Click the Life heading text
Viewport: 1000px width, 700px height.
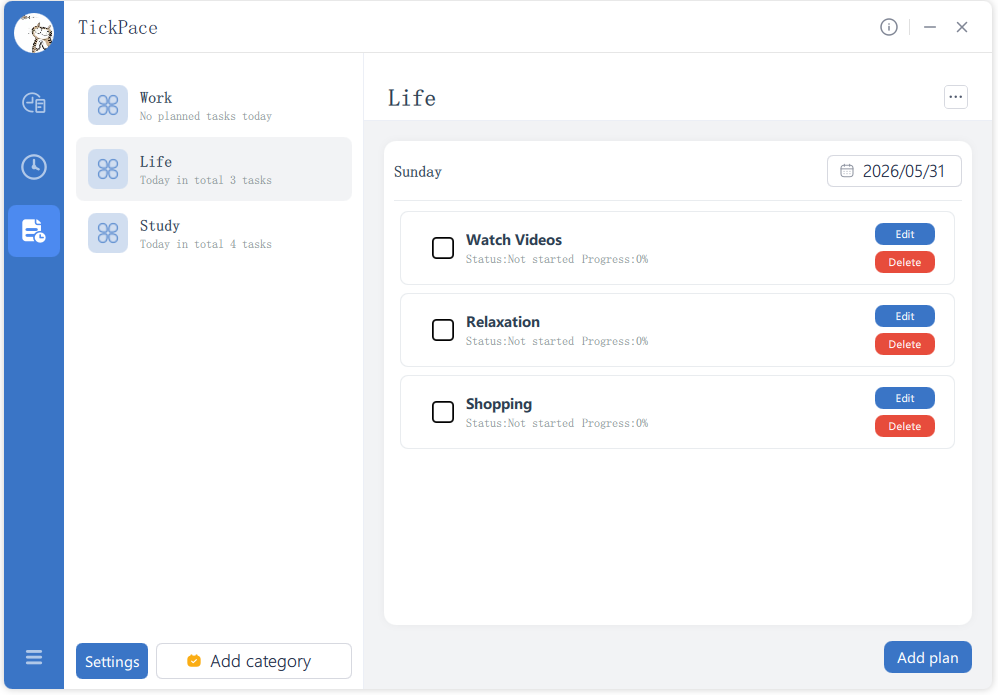tap(412, 98)
